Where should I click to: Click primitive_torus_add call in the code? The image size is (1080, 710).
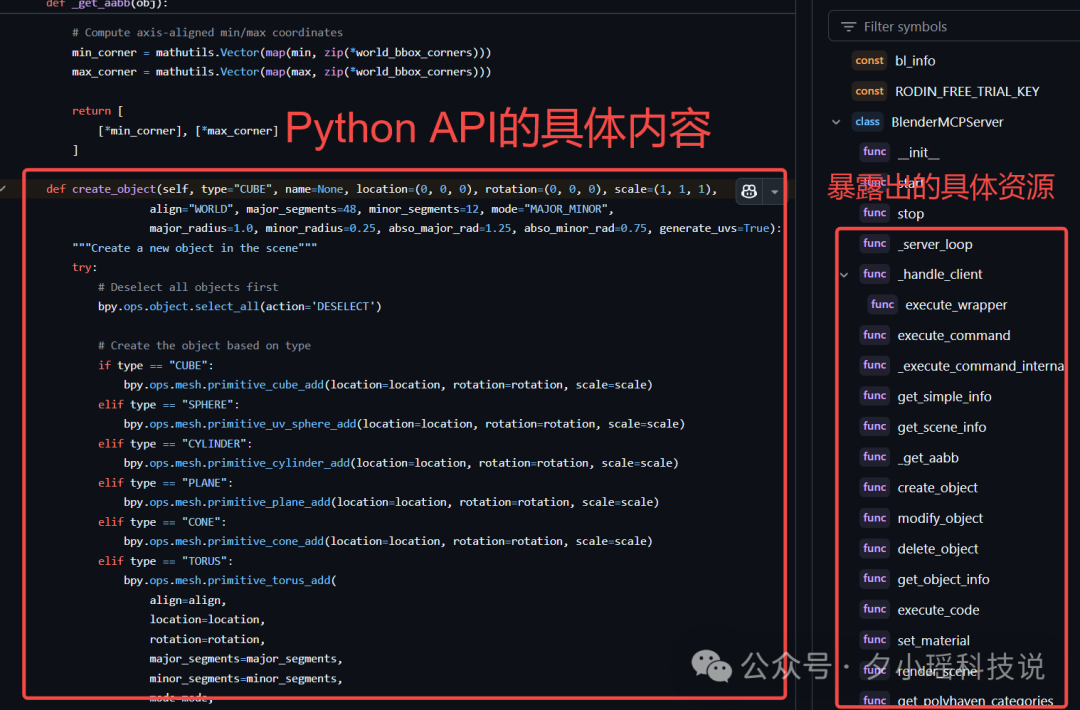pyautogui.click(x=269, y=581)
